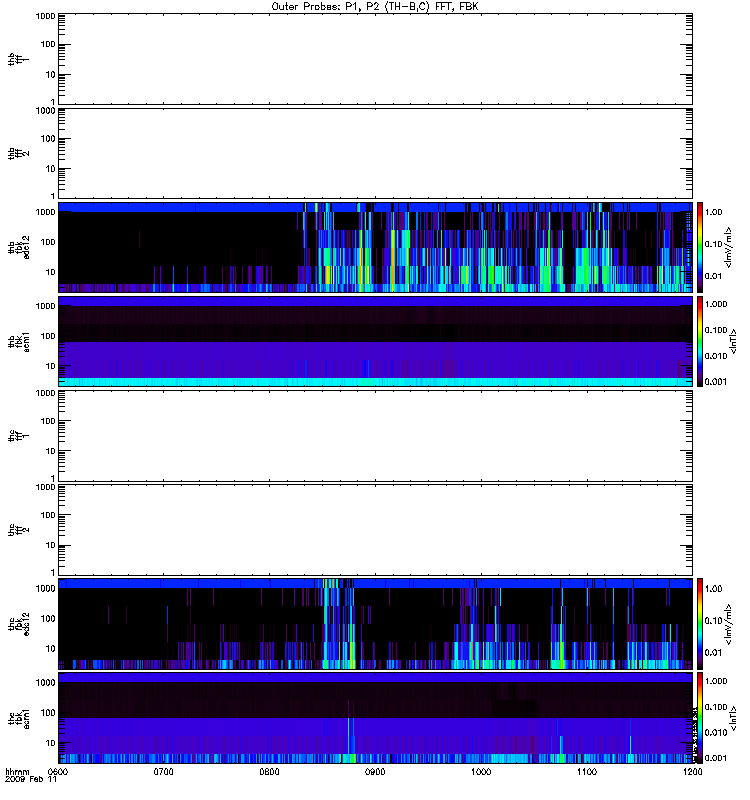This screenshot has width=750, height=800.
Task: Click the "0600" time axis label
Action: (x=58, y=772)
